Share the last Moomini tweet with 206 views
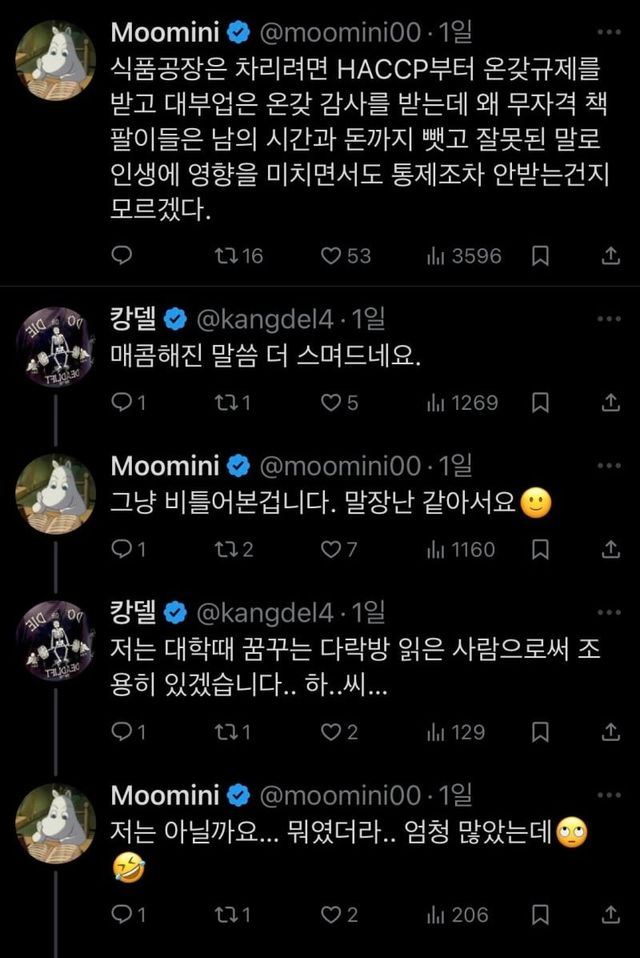Image resolution: width=640 pixels, height=958 pixels. point(610,914)
